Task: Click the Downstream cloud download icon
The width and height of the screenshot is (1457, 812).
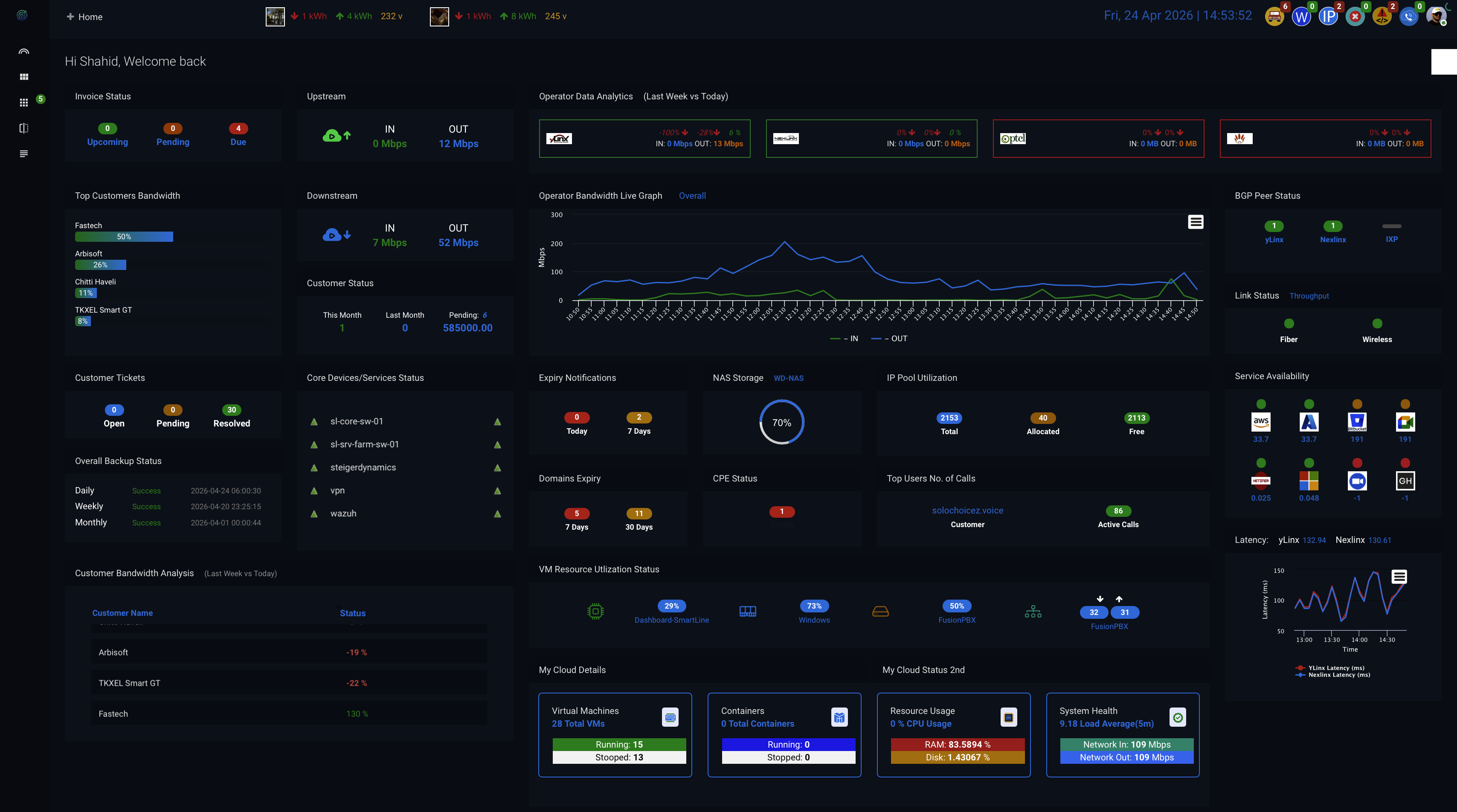Action: click(337, 235)
